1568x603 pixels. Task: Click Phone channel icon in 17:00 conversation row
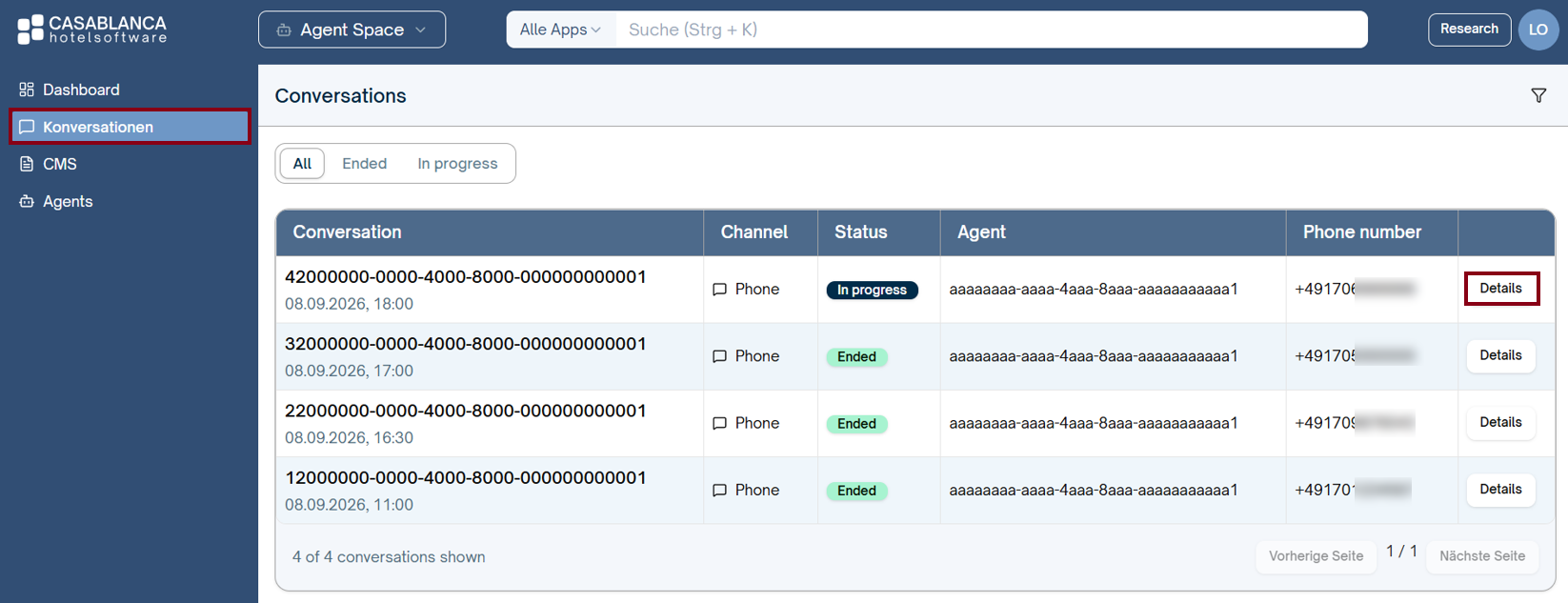click(x=720, y=356)
